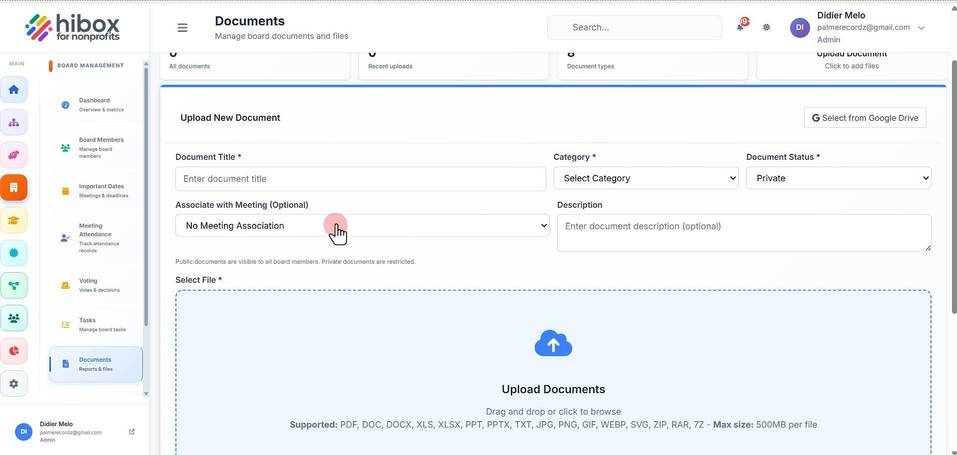This screenshot has height=455, width=957.
Task: Select Documents reports & files item
Action: coord(96,364)
